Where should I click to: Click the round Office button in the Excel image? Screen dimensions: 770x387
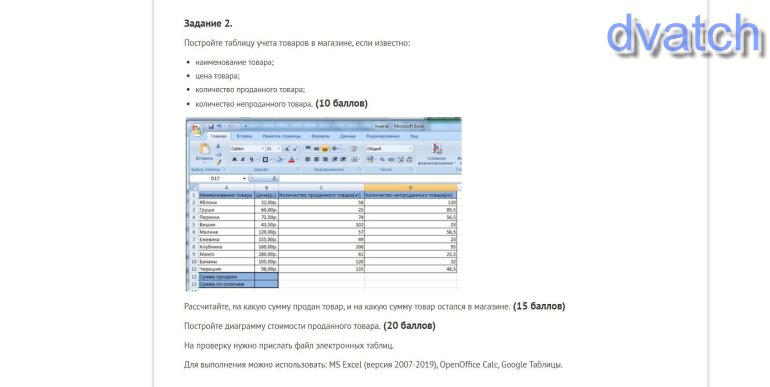(x=197, y=130)
